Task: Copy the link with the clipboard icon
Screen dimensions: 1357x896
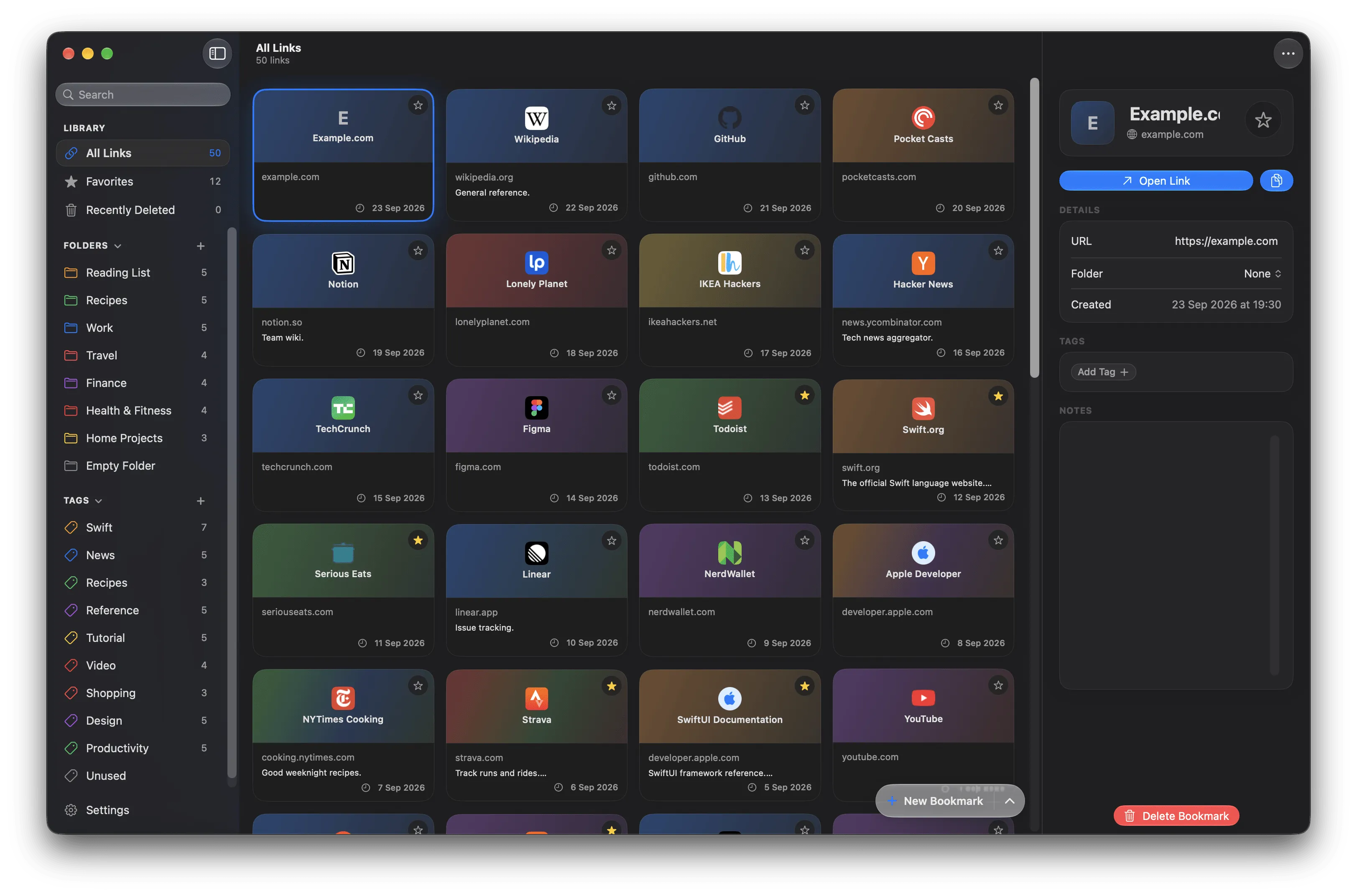Action: [x=1276, y=181]
